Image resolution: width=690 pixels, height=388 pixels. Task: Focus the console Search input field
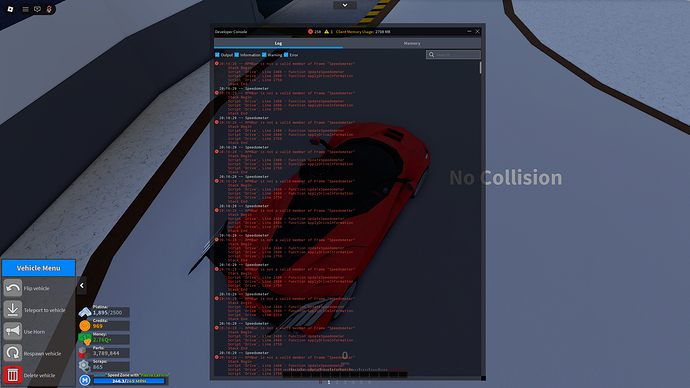coord(453,55)
